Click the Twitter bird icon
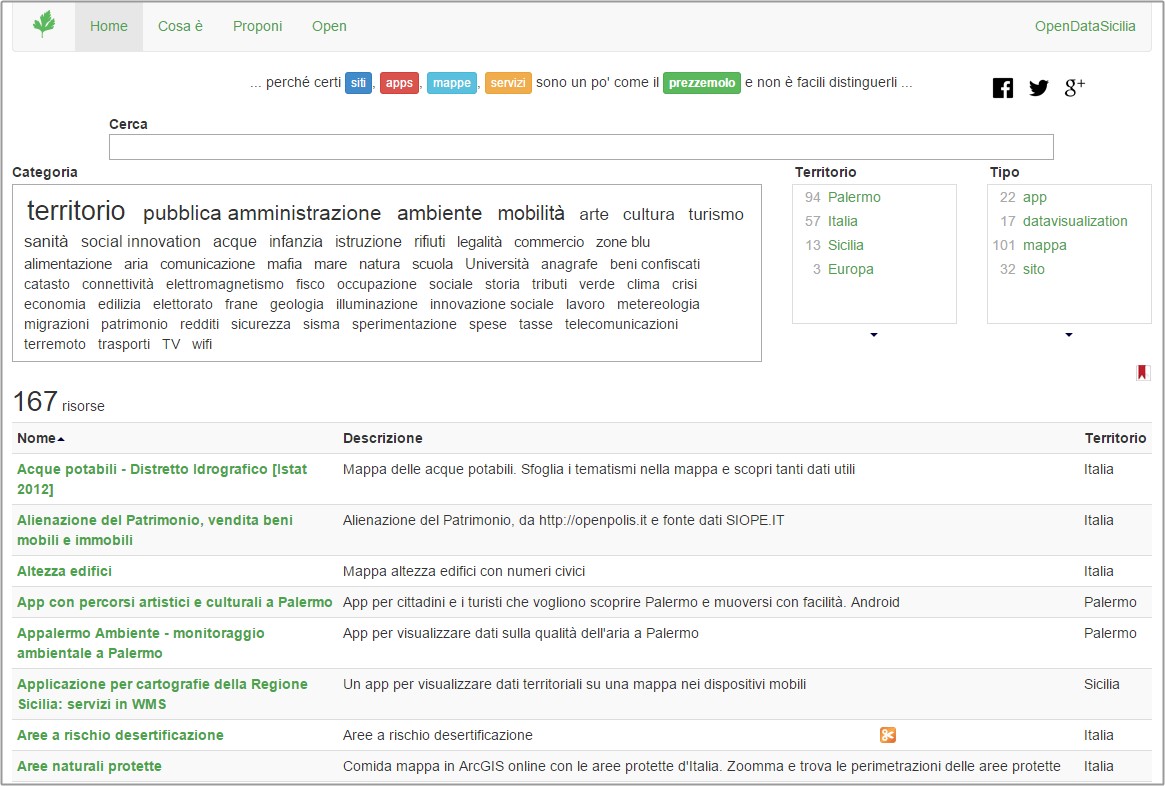The image size is (1165, 786). tap(1039, 88)
